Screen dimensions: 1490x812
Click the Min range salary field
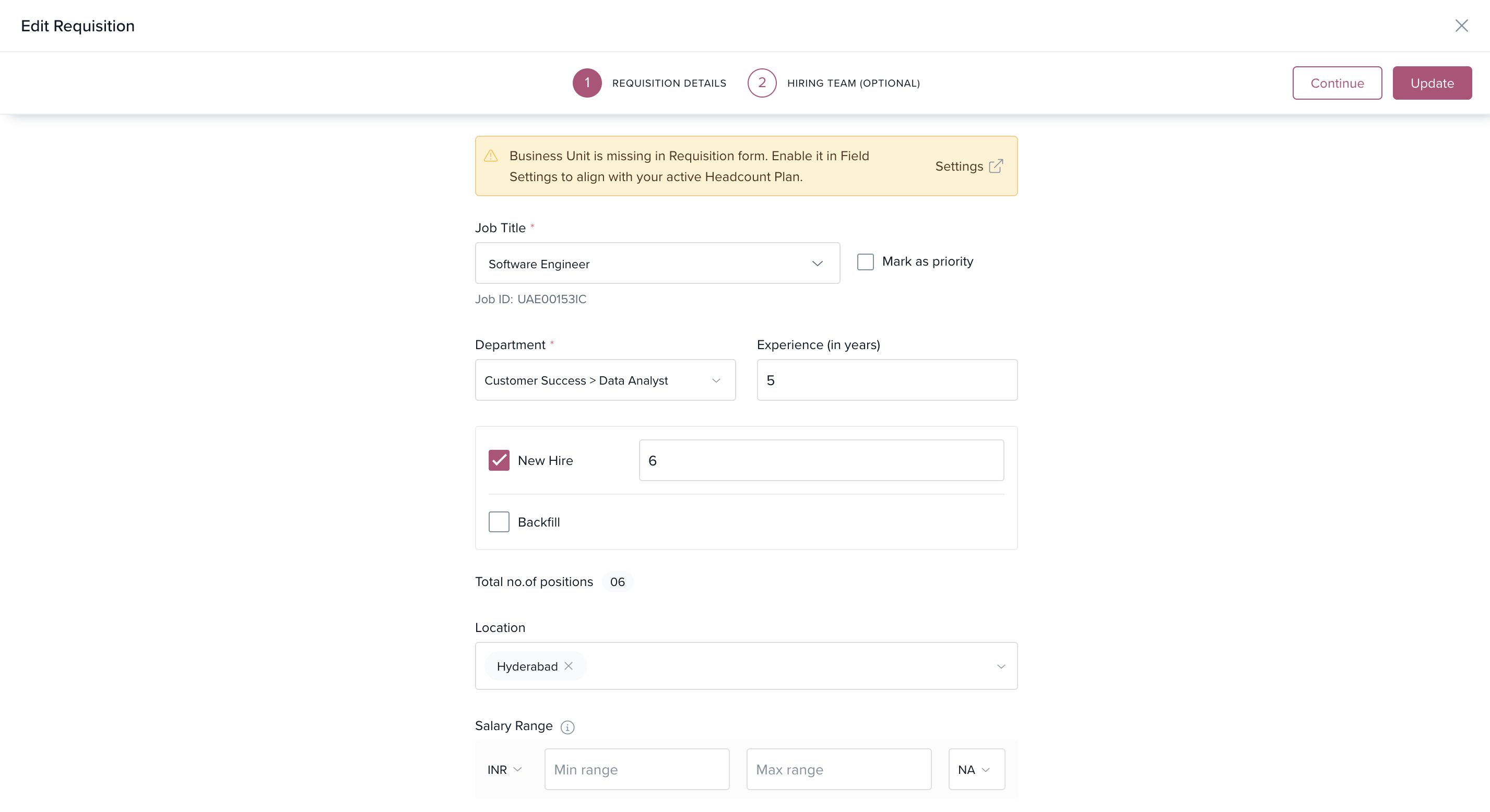[636, 769]
